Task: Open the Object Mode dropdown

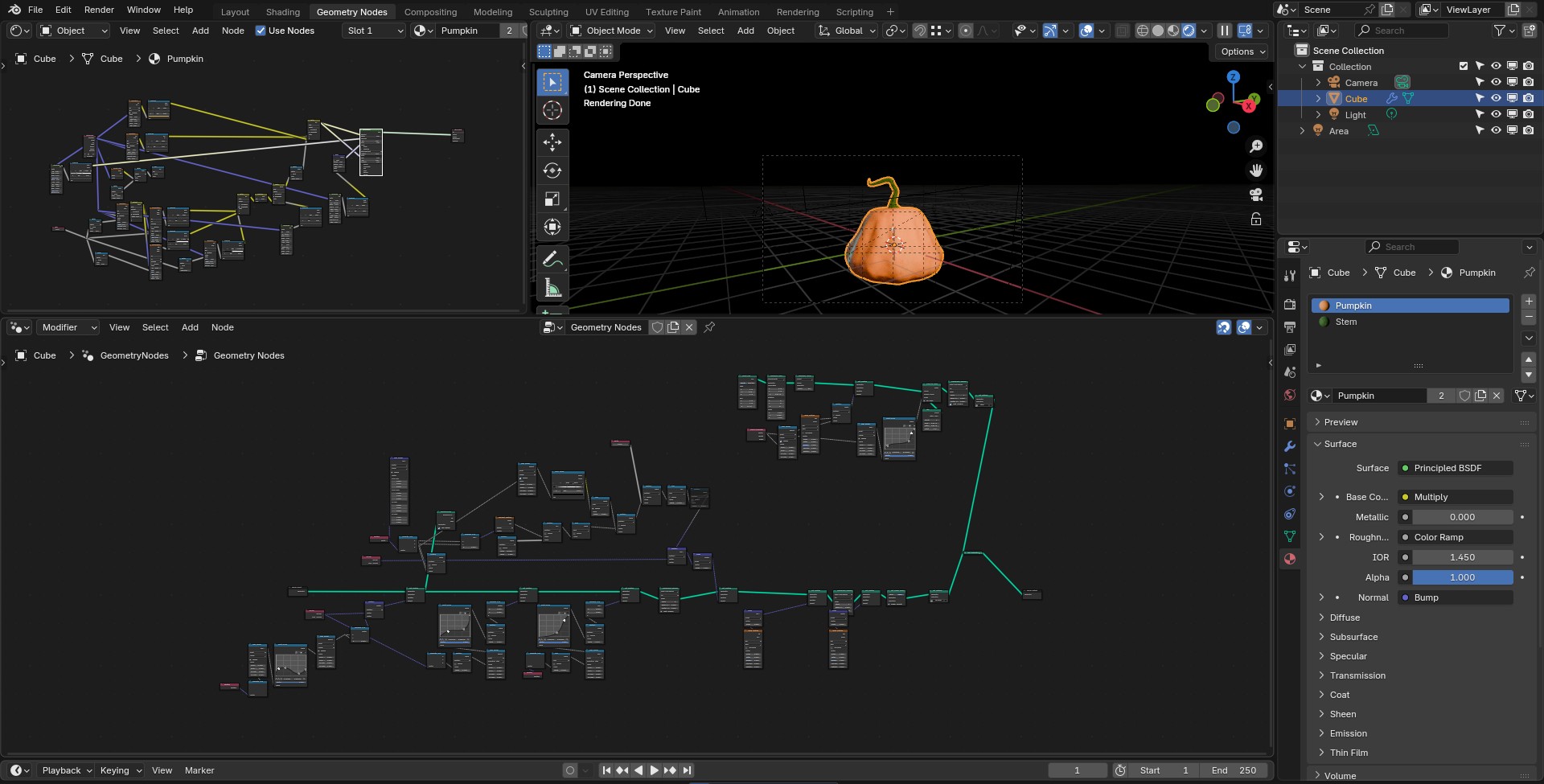Action: click(x=611, y=31)
